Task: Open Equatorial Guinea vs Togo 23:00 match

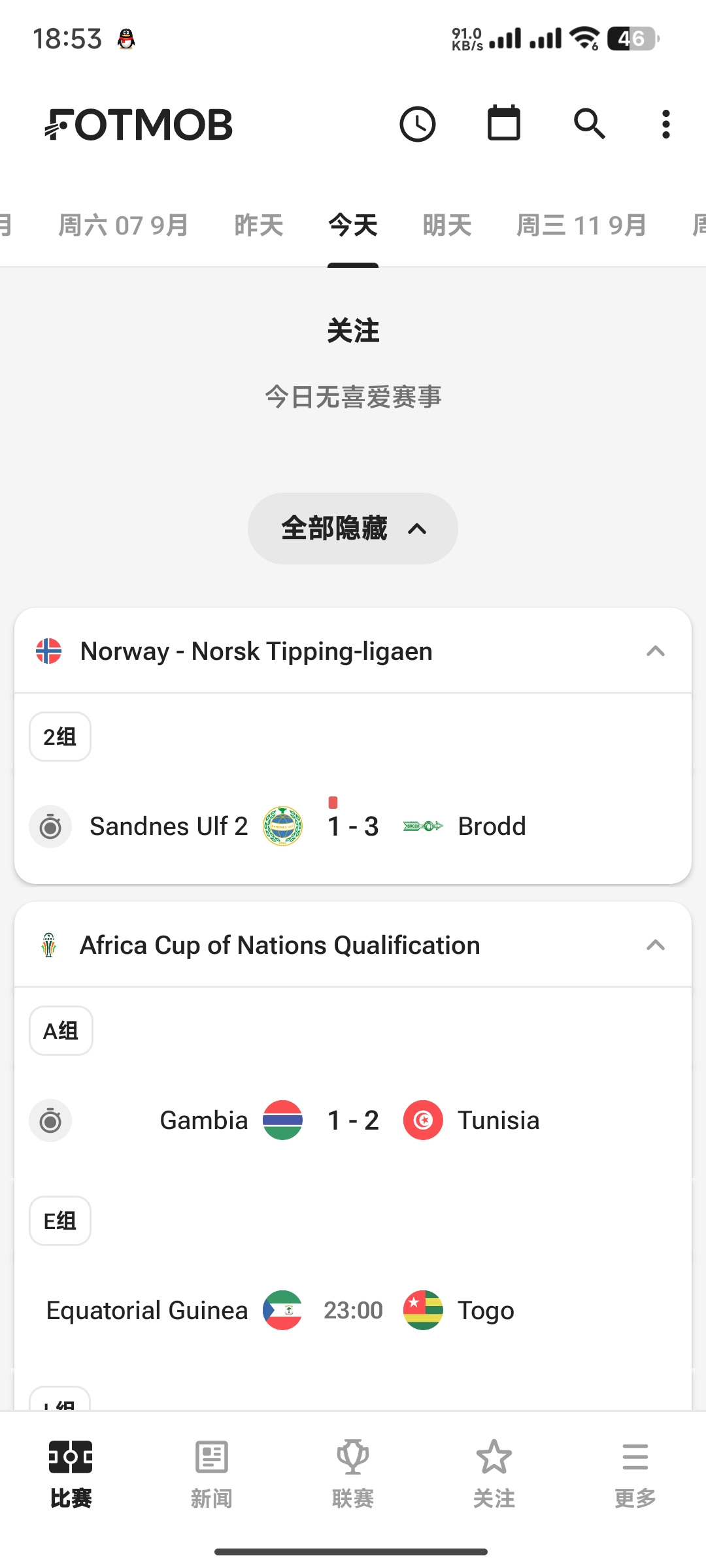Action: [353, 1311]
